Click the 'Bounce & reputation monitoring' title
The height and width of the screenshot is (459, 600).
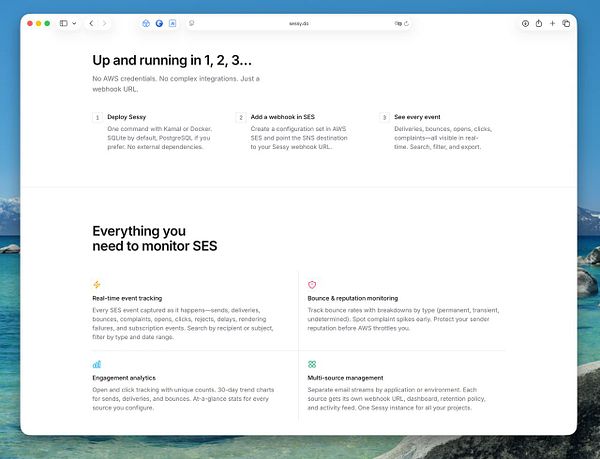tap(353, 298)
